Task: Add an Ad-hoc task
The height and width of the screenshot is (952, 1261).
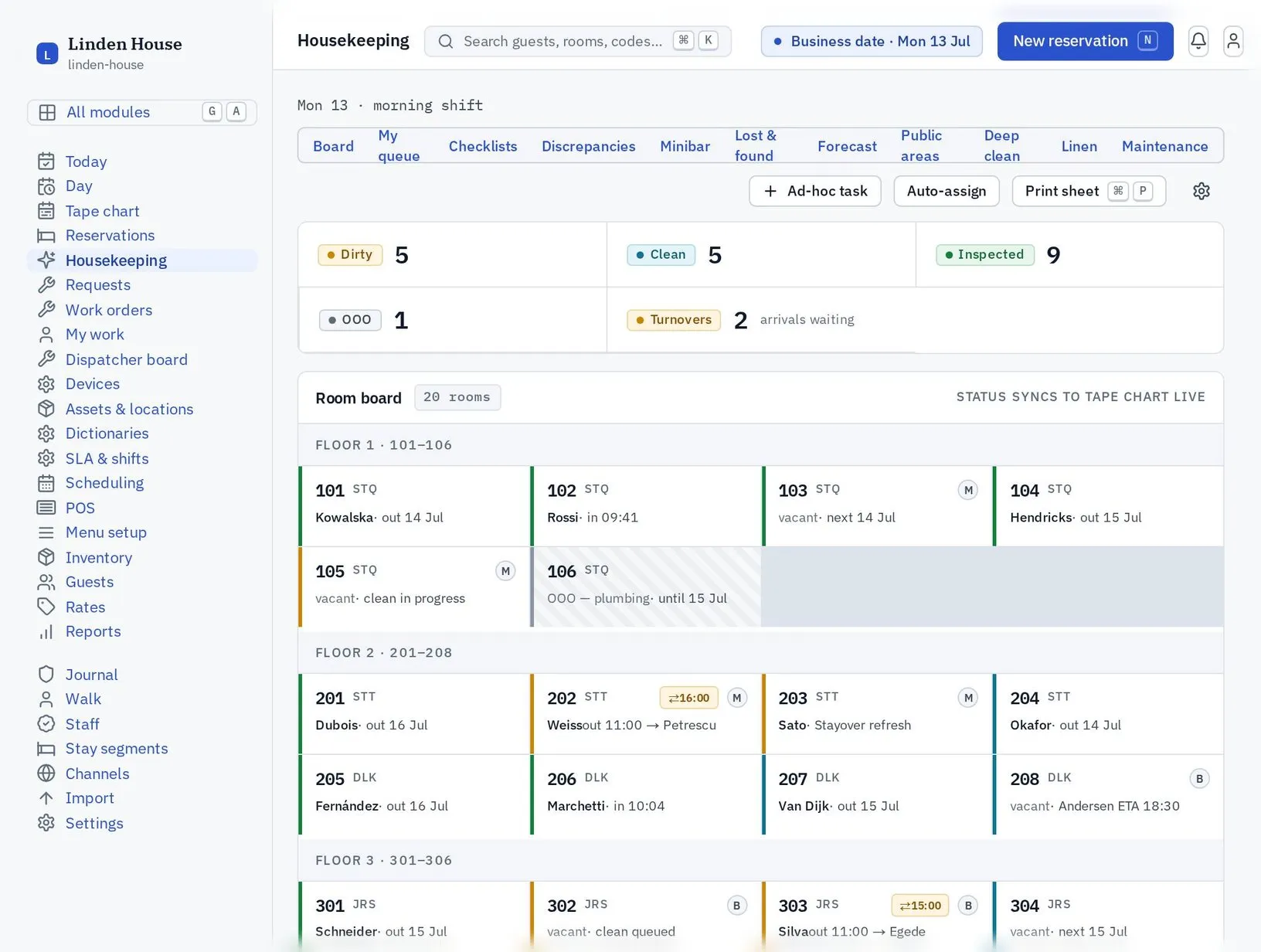Action: pyautogui.click(x=815, y=191)
